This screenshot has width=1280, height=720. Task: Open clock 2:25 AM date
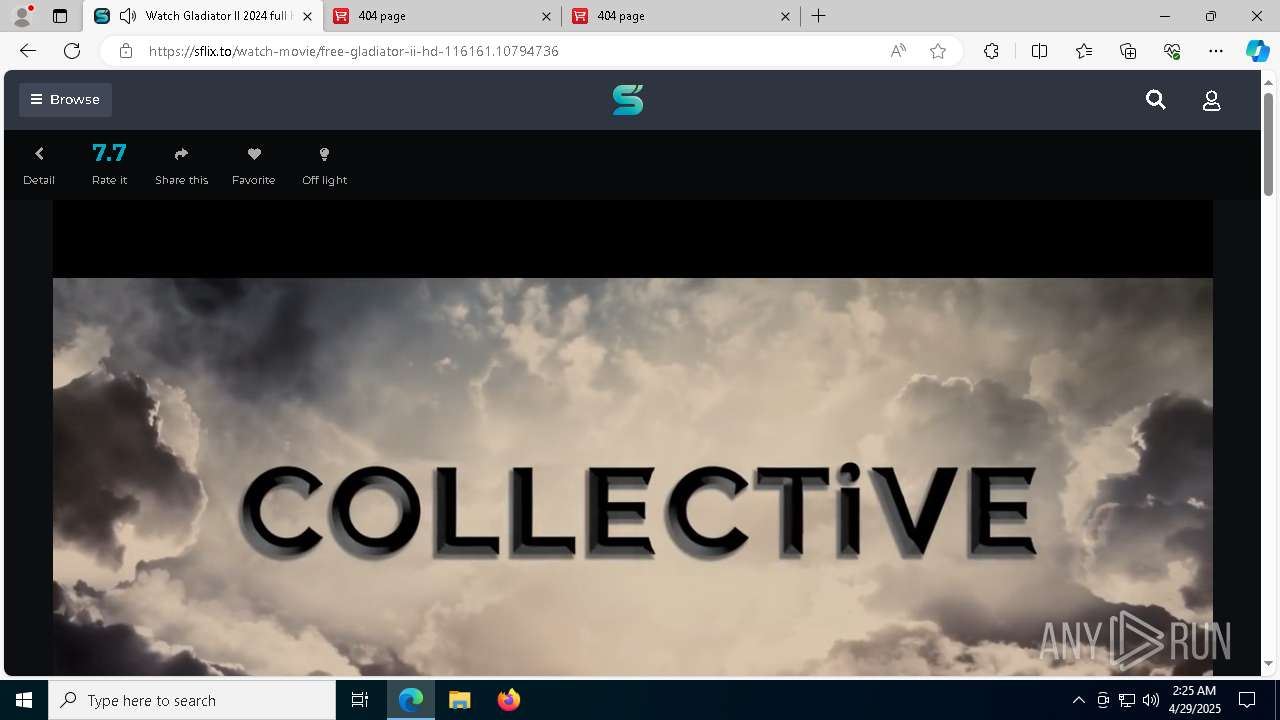(1193, 700)
